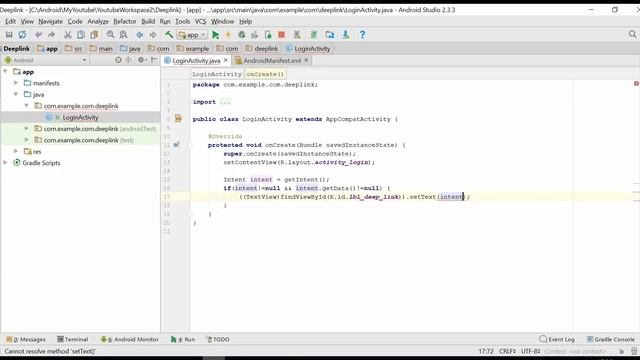Viewport: 640px width, 360px height.
Task: Open the SDK Manager download icon
Action: point(346,35)
